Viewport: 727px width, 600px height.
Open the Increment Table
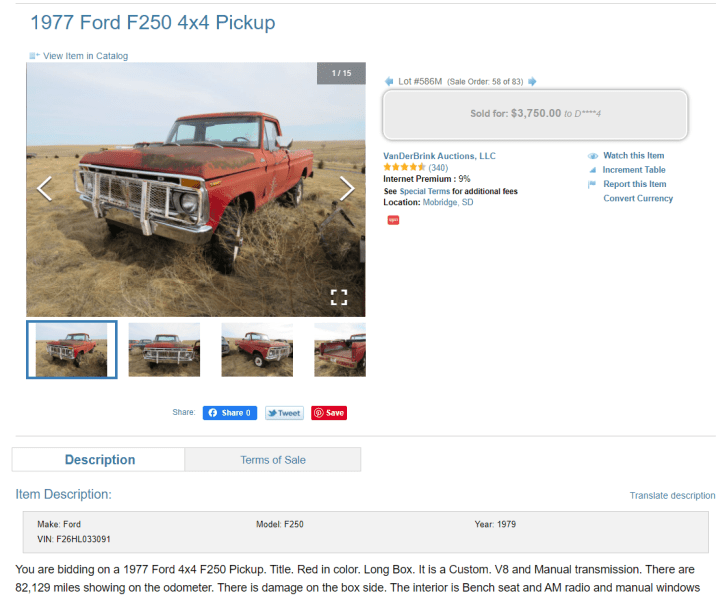tap(633, 170)
